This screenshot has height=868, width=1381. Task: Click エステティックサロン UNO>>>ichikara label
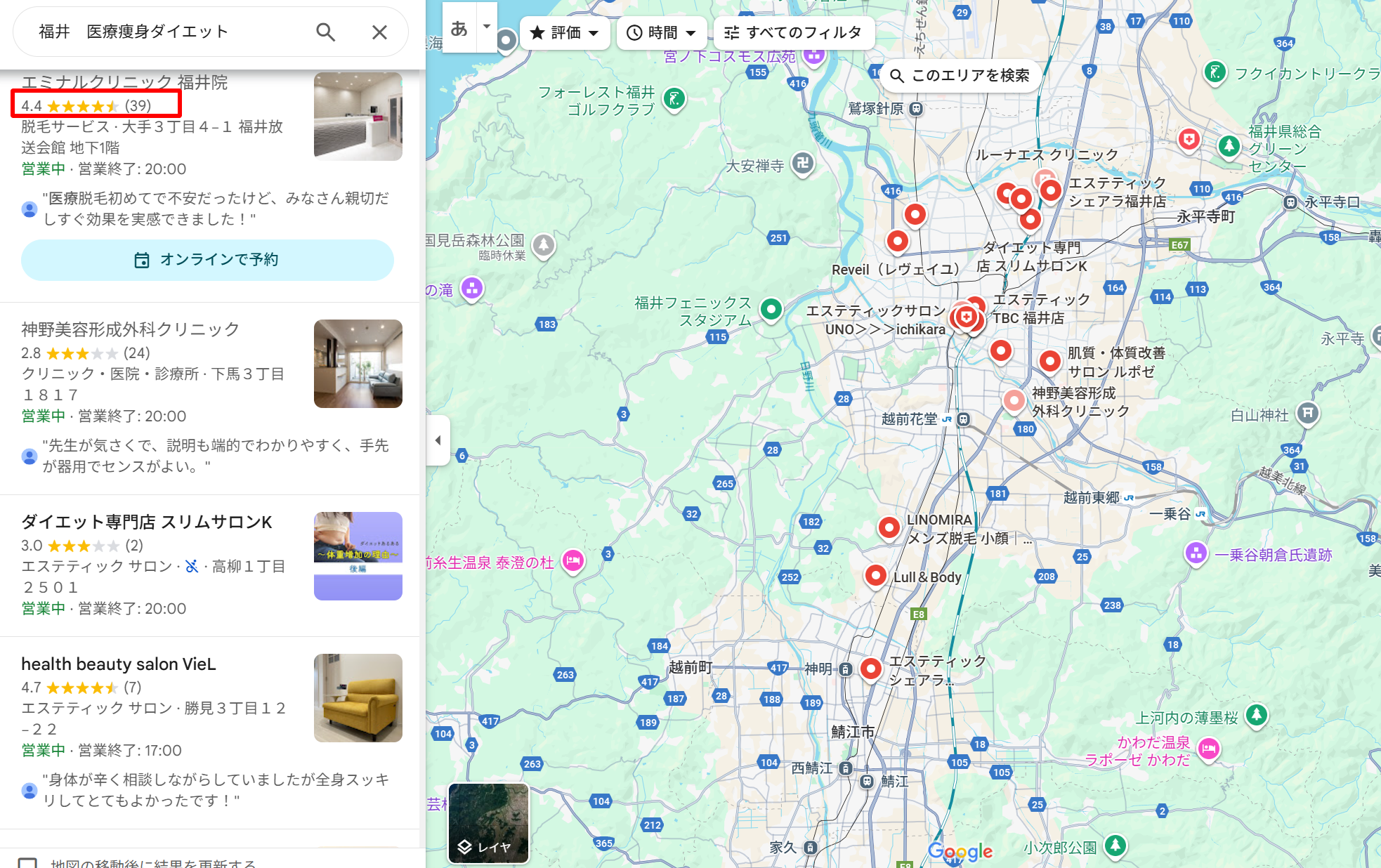tap(876, 320)
